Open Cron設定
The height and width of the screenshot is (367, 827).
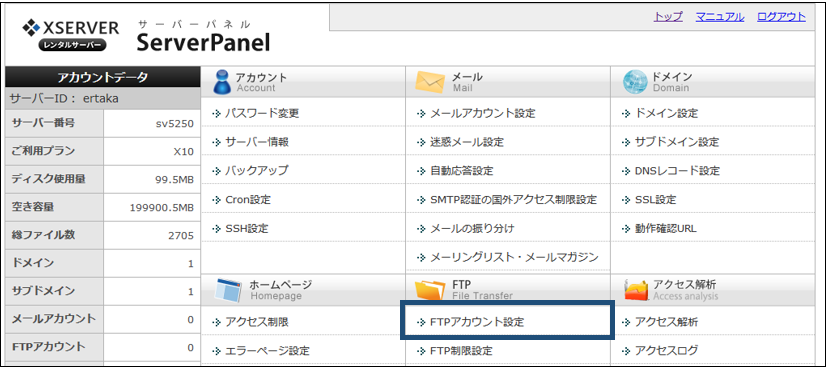248,200
